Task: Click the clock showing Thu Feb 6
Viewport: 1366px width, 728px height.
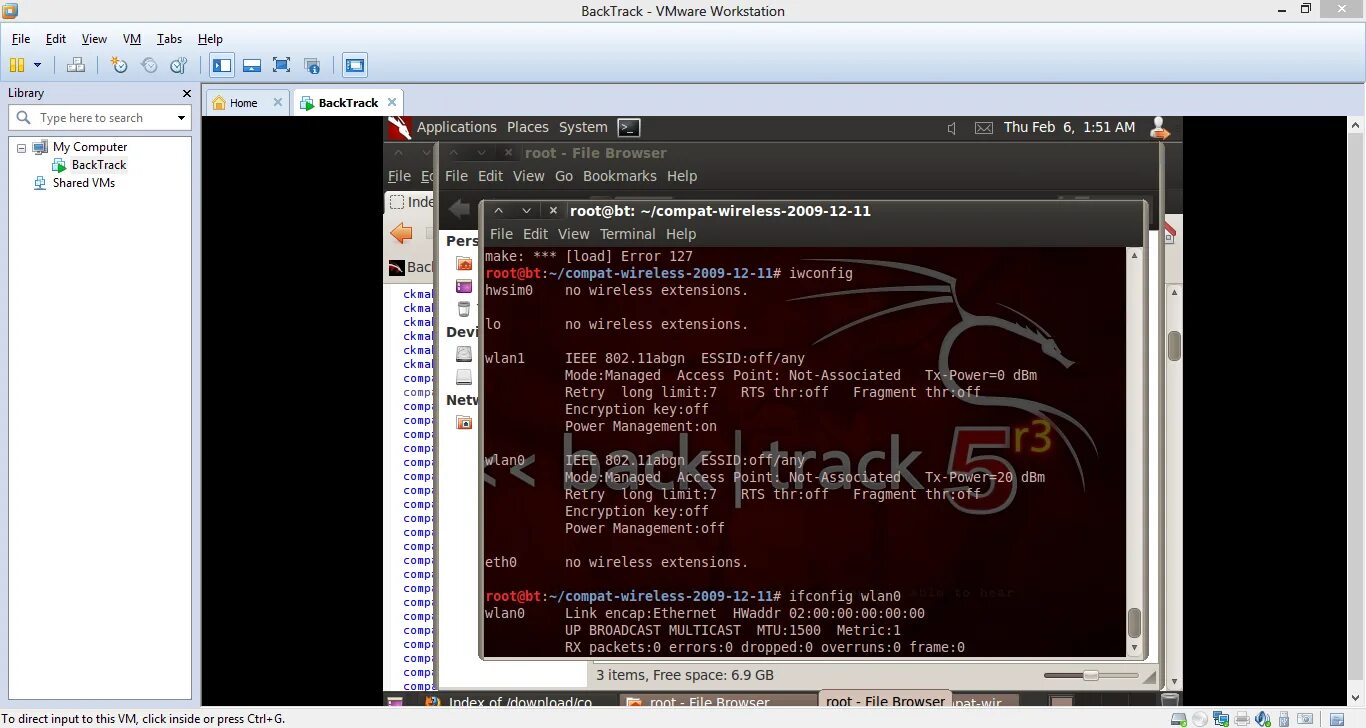Action: click(1069, 127)
